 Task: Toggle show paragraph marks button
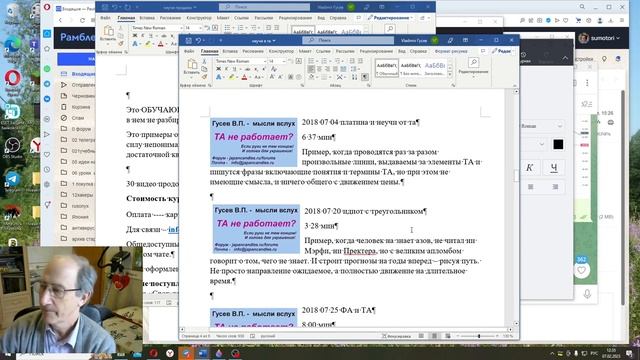pos(365,77)
